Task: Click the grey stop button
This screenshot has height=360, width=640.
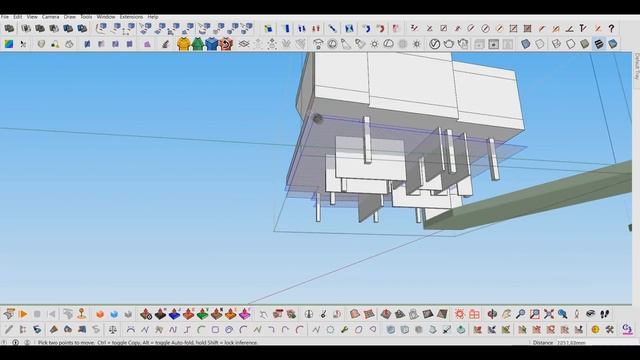Action: tap(37, 314)
